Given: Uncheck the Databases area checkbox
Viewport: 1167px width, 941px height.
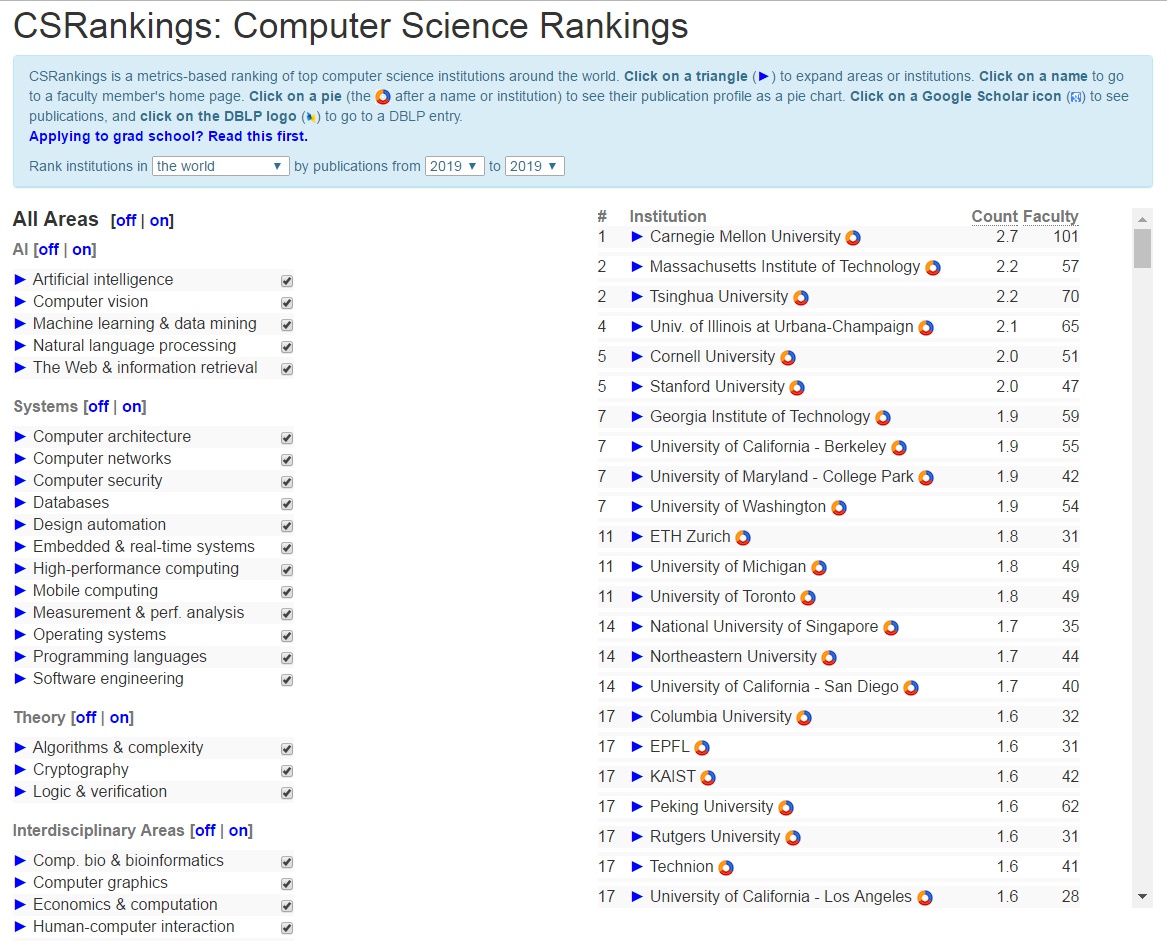Looking at the screenshot, I should [287, 504].
